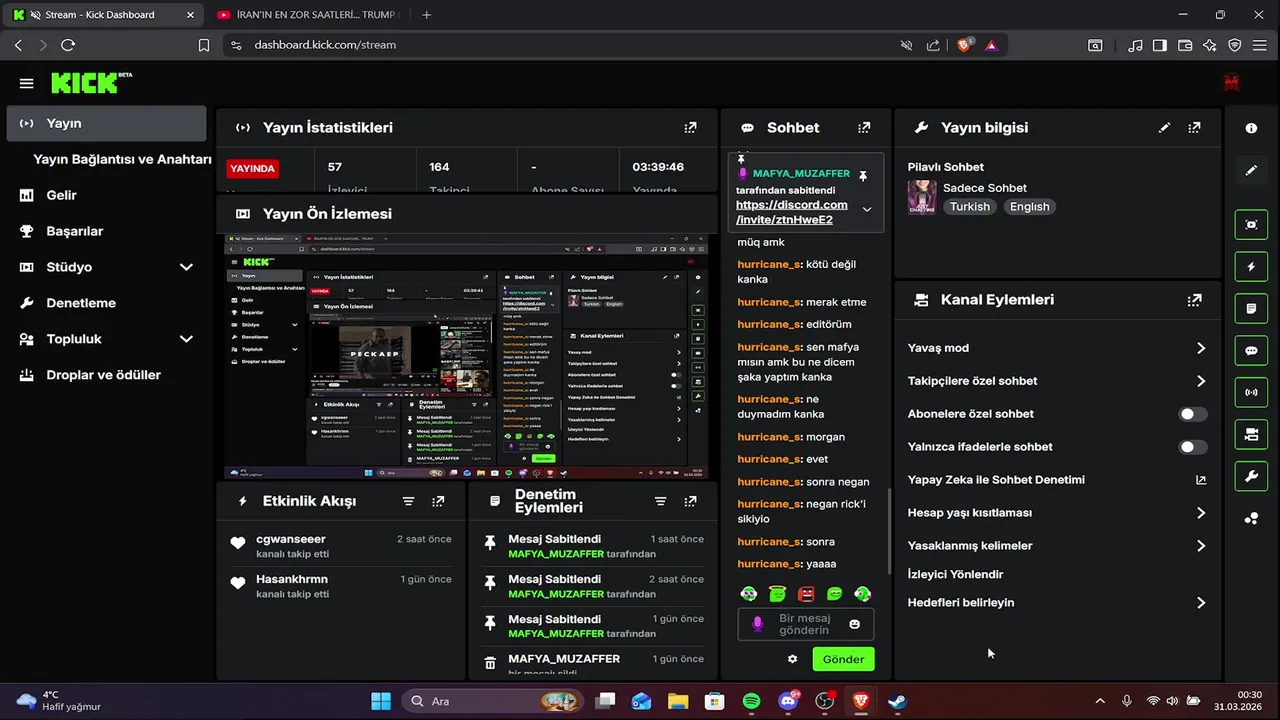Open chat settings gear icon
Image resolution: width=1280 pixels, height=720 pixels.
pos(793,659)
